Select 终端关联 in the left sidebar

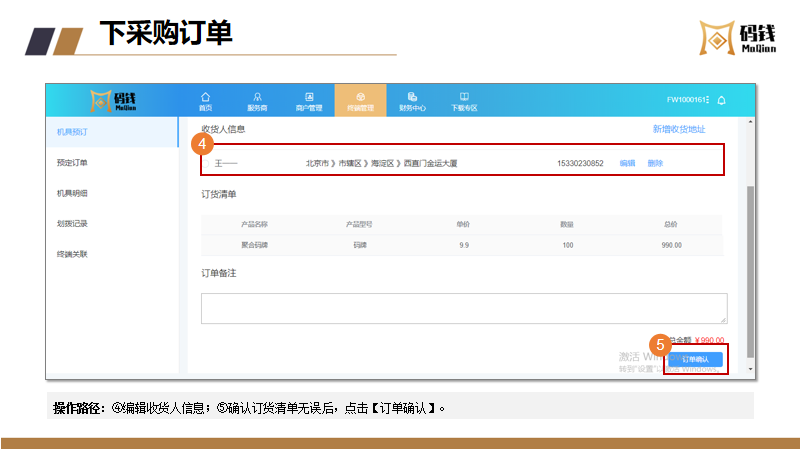(x=73, y=254)
